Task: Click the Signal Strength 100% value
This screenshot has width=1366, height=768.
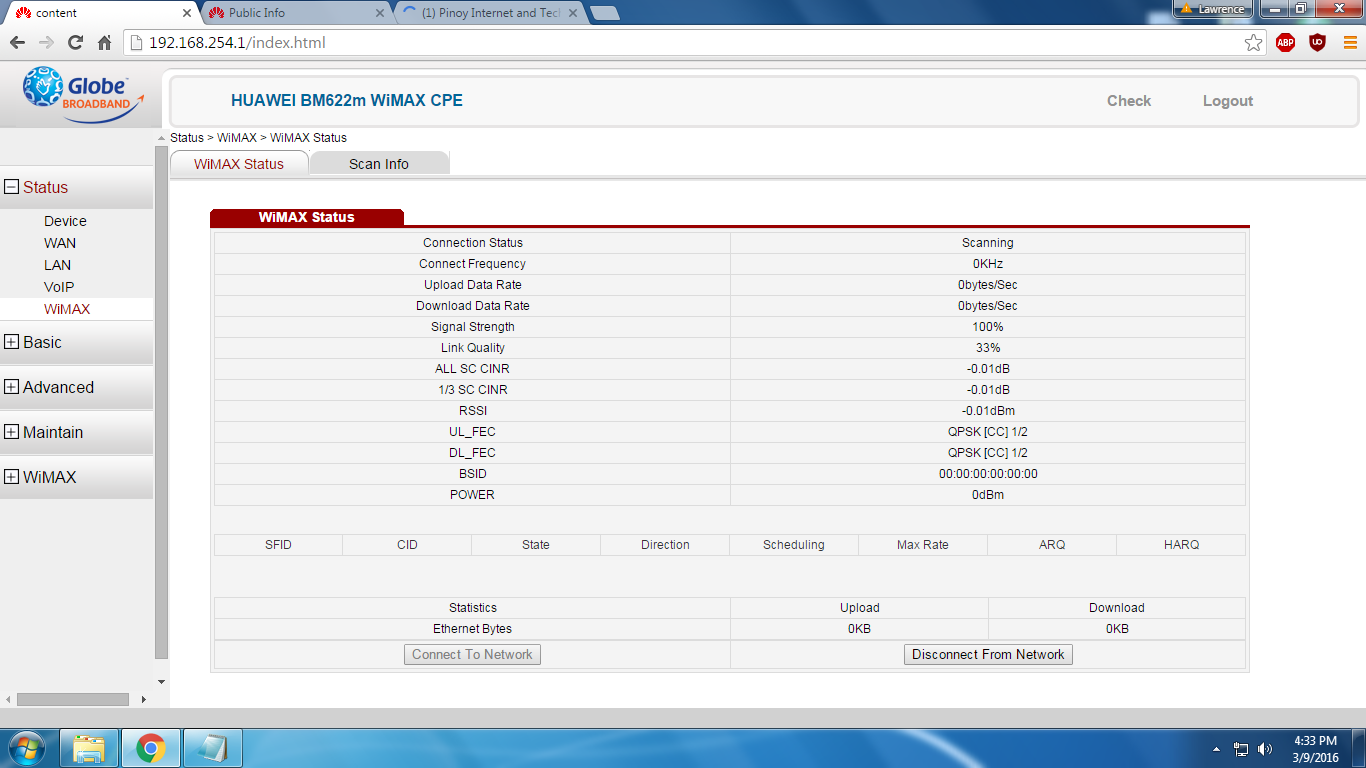Action: point(988,327)
